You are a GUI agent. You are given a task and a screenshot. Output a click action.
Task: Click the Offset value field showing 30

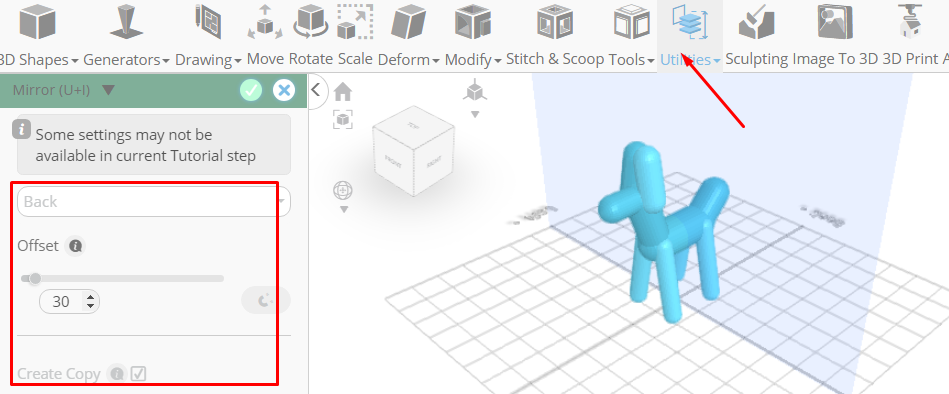69,301
